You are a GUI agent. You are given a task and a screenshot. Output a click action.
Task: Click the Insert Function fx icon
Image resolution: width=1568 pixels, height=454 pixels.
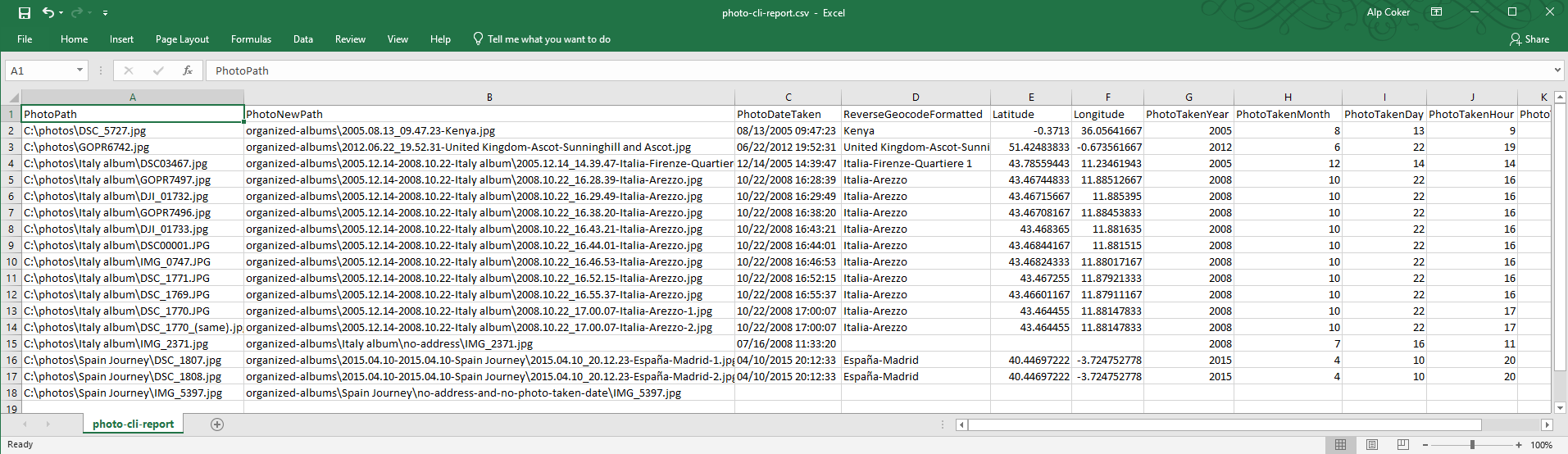point(188,70)
